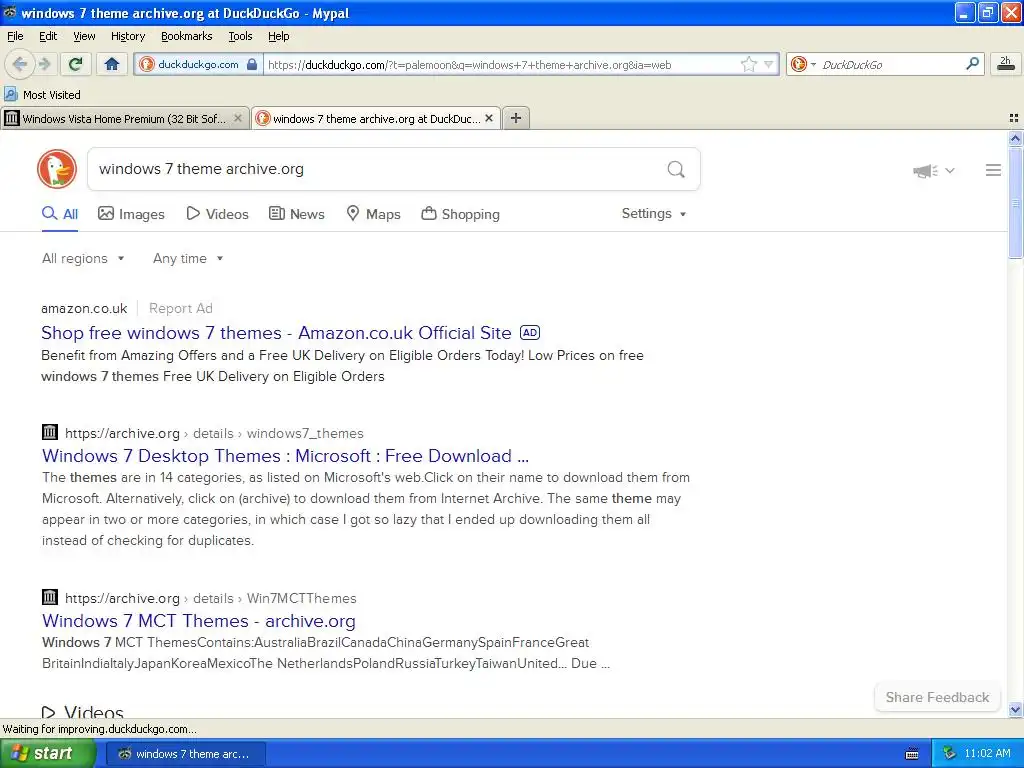Open the All regions filter
This screenshot has width=1024, height=768.
83,259
